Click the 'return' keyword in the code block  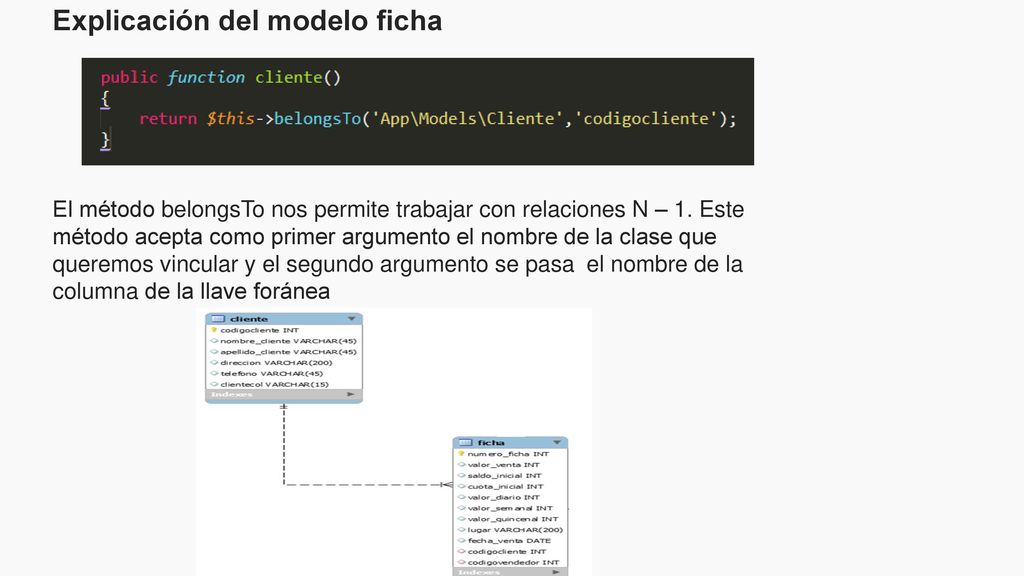(168, 119)
